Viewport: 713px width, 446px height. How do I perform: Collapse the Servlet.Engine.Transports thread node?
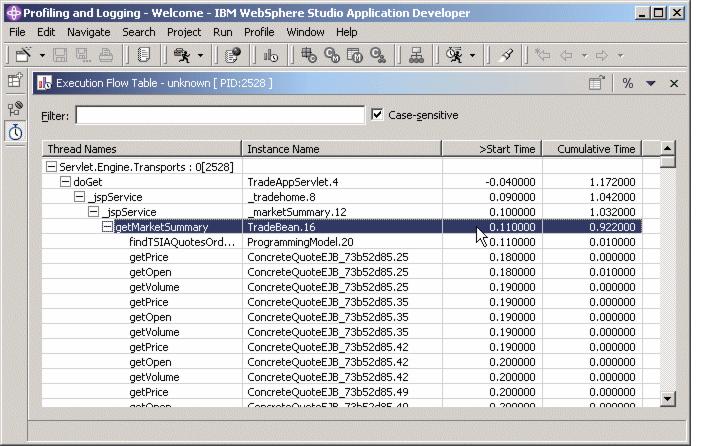(x=51, y=167)
